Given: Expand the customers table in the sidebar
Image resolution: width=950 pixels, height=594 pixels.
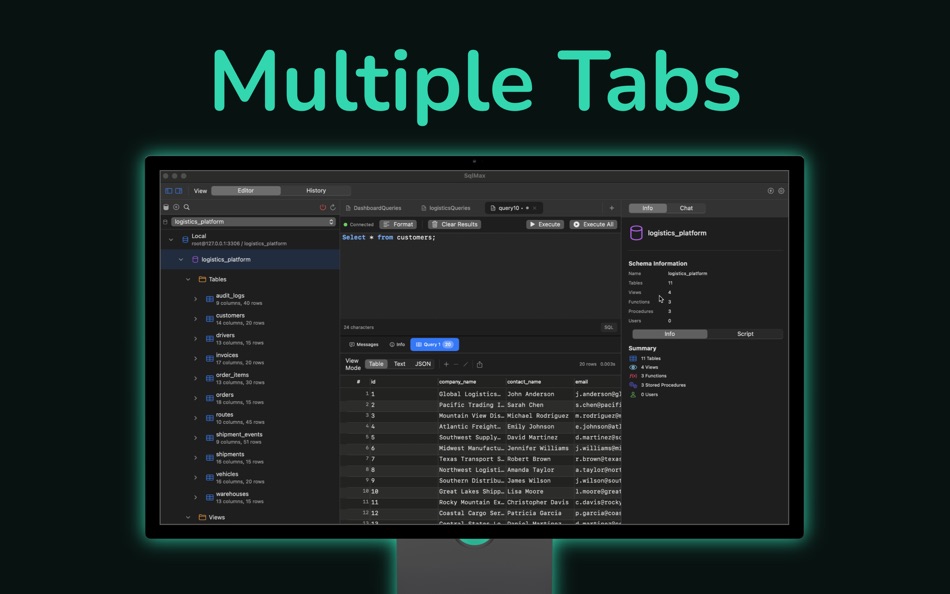Looking at the screenshot, I should click(x=195, y=318).
